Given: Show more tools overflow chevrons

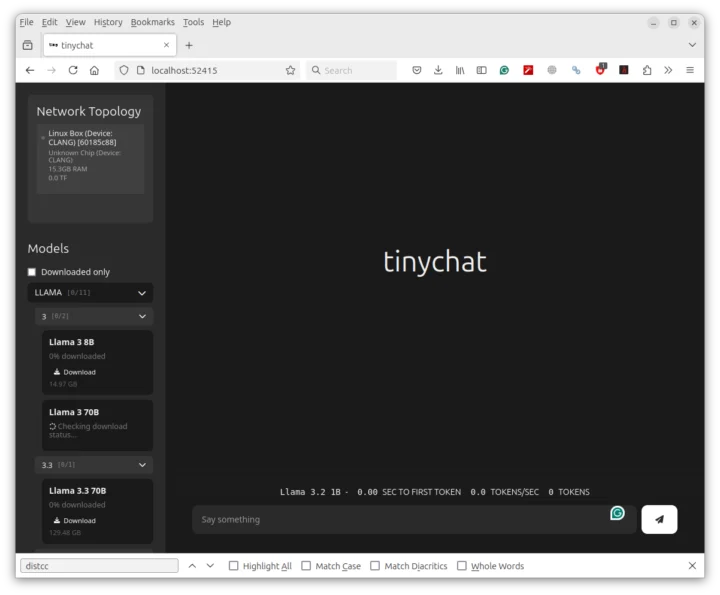Looking at the screenshot, I should pos(668,70).
